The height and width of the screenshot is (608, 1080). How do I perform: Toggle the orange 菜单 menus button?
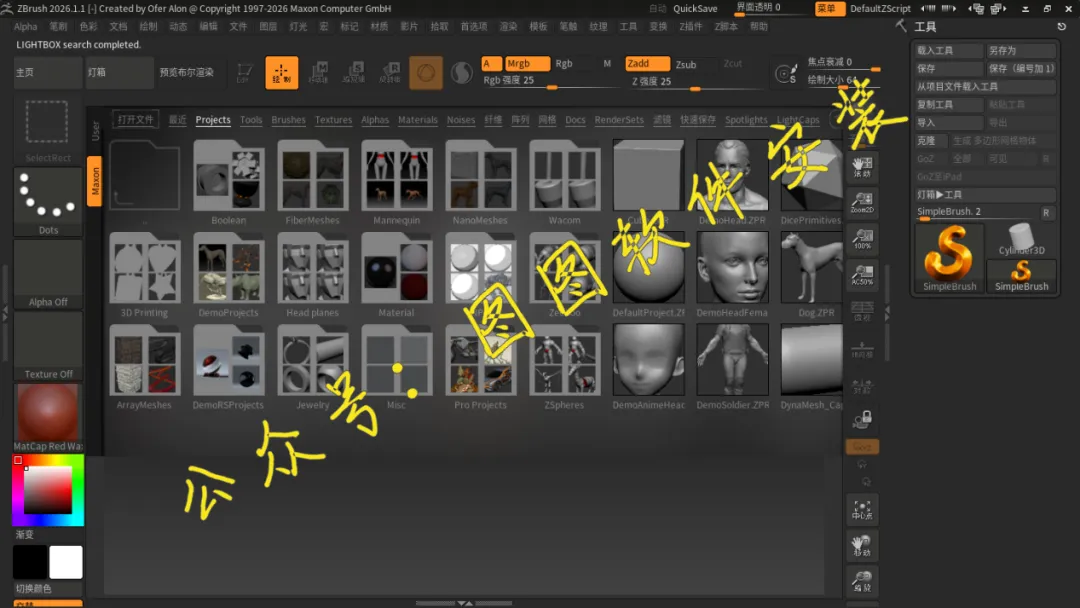tap(830, 8)
